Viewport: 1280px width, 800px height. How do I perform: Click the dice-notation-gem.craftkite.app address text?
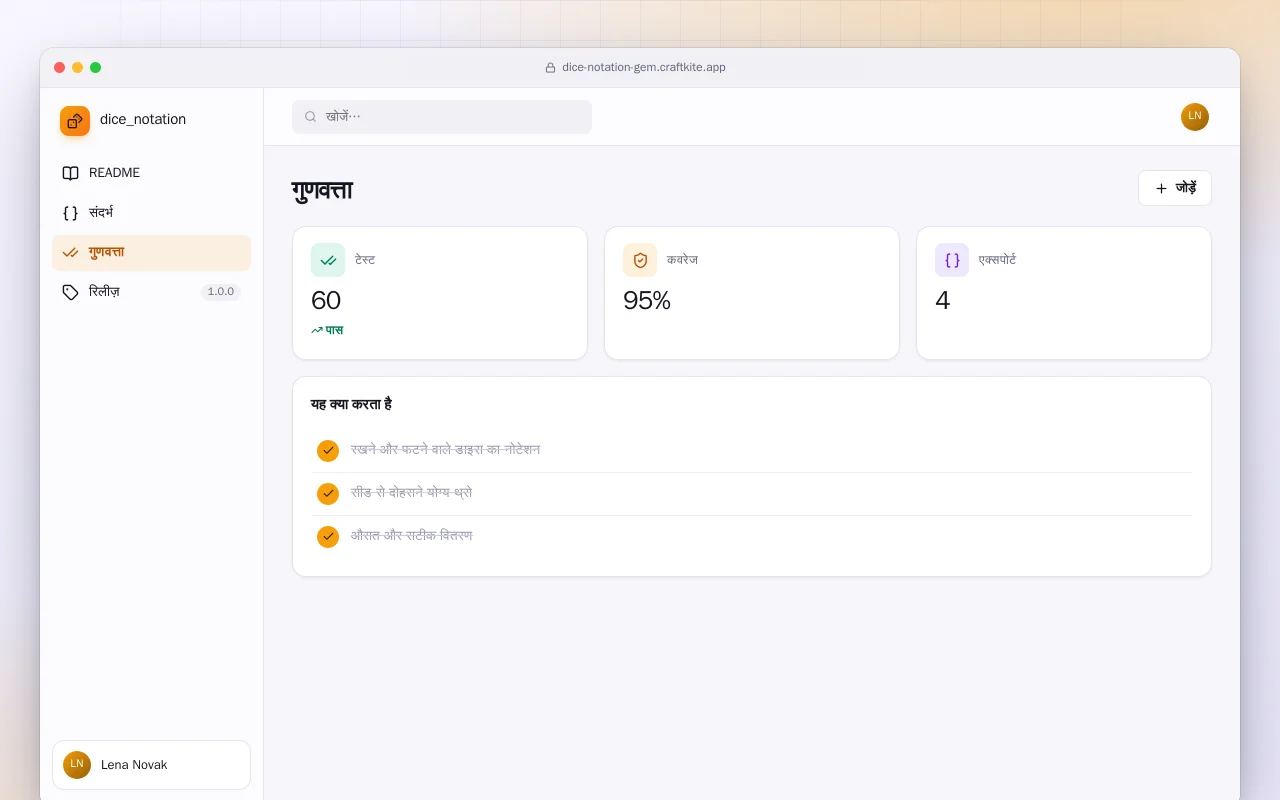point(644,68)
